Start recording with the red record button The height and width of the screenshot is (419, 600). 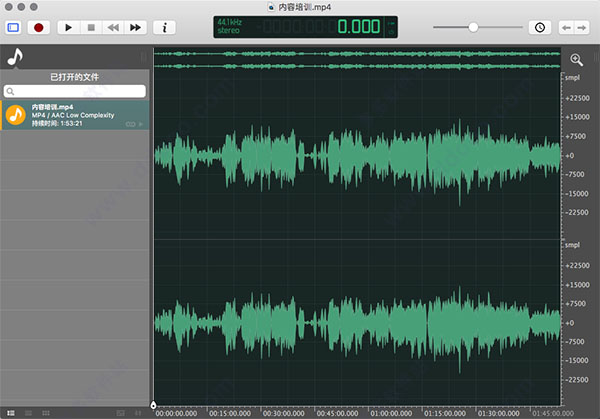pyautogui.click(x=38, y=28)
